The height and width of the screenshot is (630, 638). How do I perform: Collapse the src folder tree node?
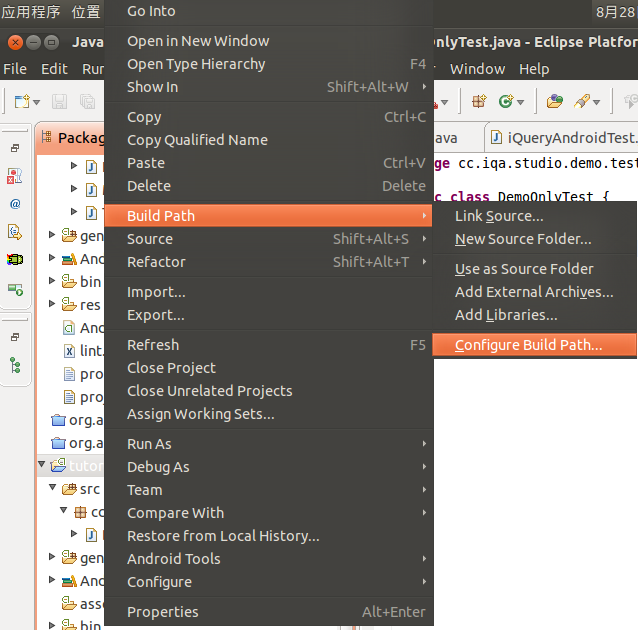(52, 487)
